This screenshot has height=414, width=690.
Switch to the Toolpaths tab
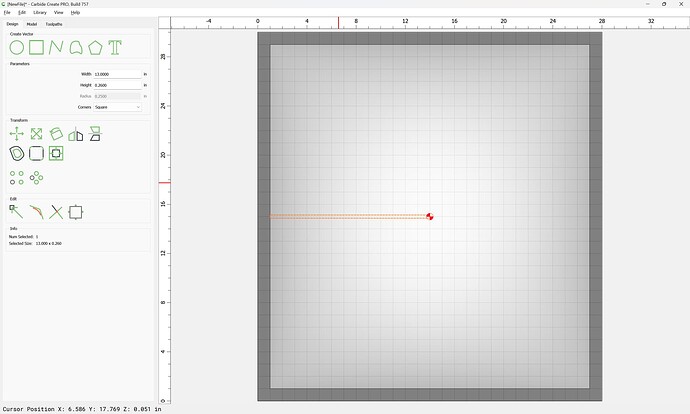pyautogui.click(x=53, y=24)
